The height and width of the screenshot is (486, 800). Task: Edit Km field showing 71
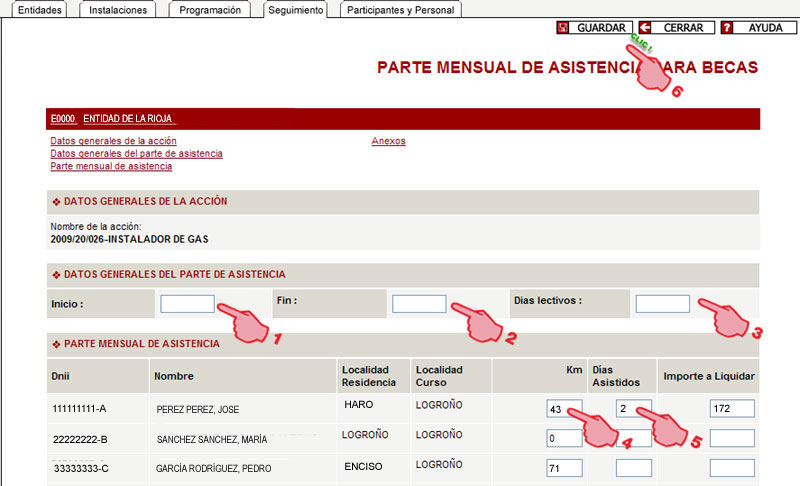point(564,468)
